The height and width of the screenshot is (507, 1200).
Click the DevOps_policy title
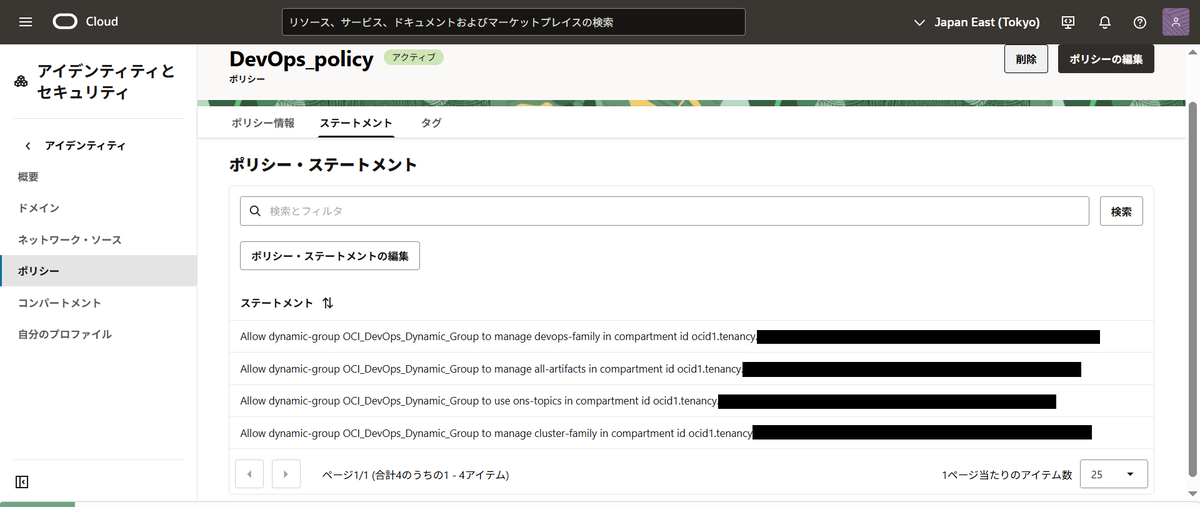tap(301, 58)
